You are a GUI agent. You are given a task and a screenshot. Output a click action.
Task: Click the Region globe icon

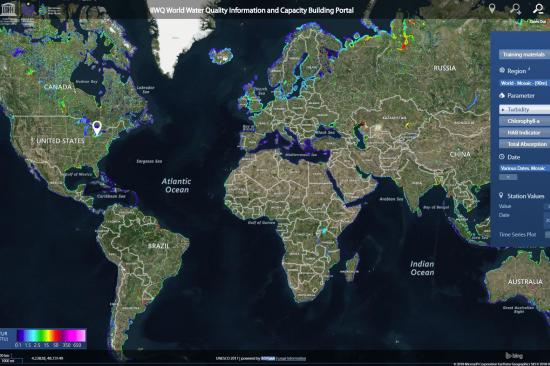point(502,71)
